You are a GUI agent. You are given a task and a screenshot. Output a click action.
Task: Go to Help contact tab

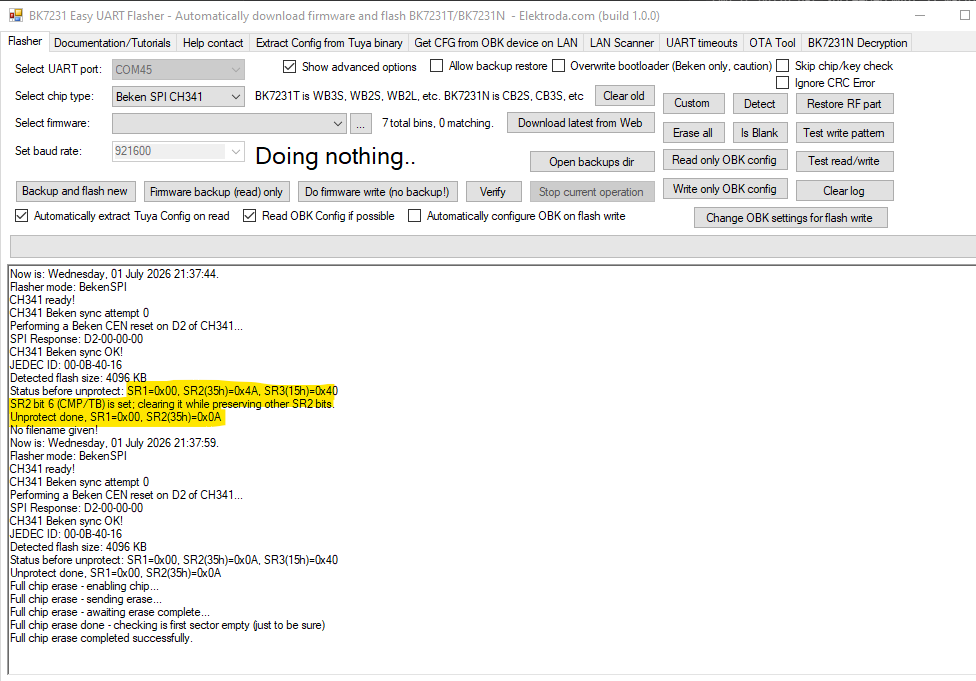[213, 43]
